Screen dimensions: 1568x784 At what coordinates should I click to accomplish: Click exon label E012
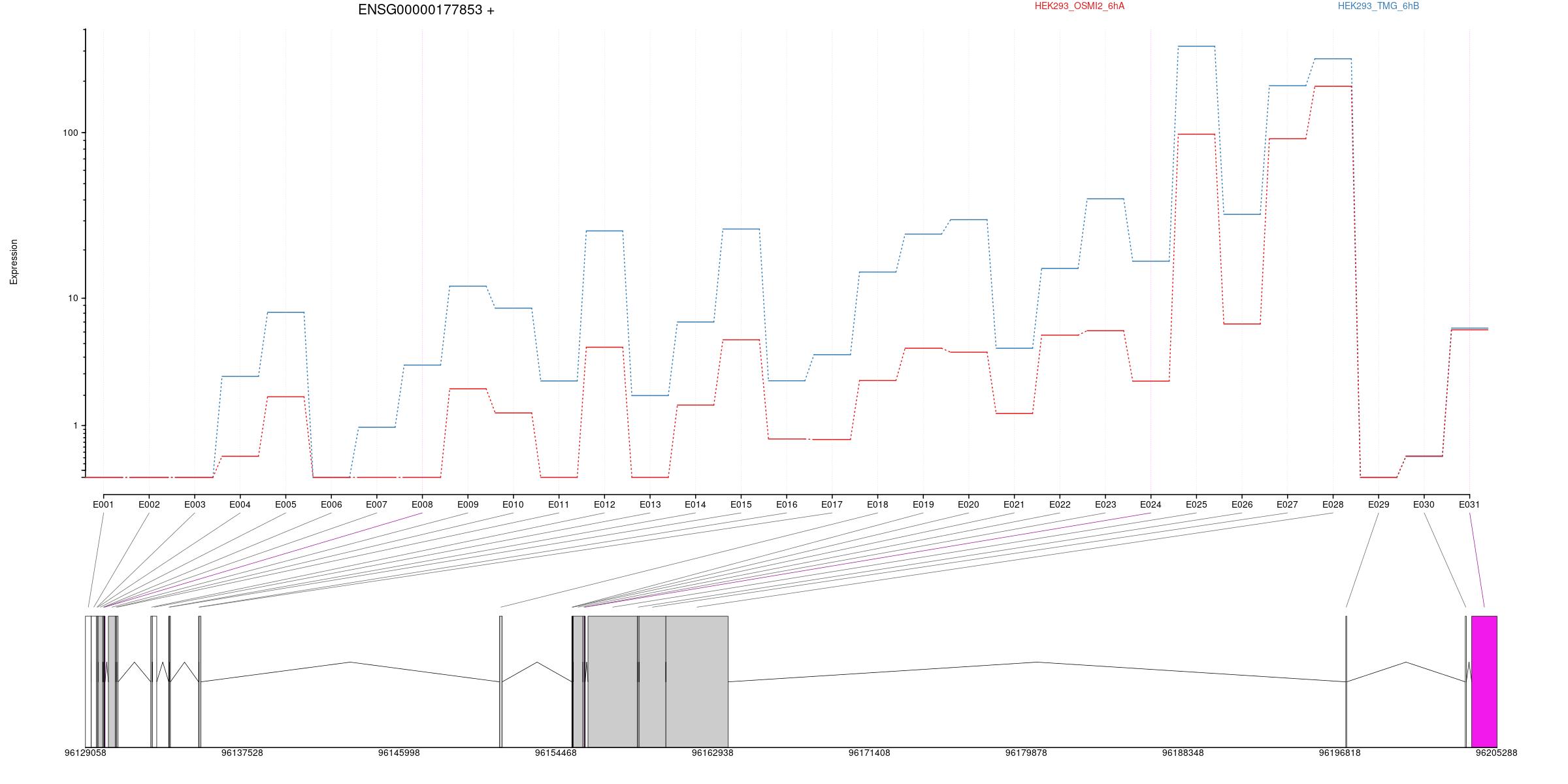pos(604,504)
